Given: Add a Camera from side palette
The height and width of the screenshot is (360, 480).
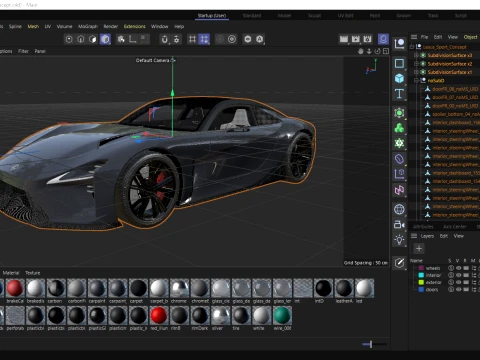Looking at the screenshot, I should (399, 225).
